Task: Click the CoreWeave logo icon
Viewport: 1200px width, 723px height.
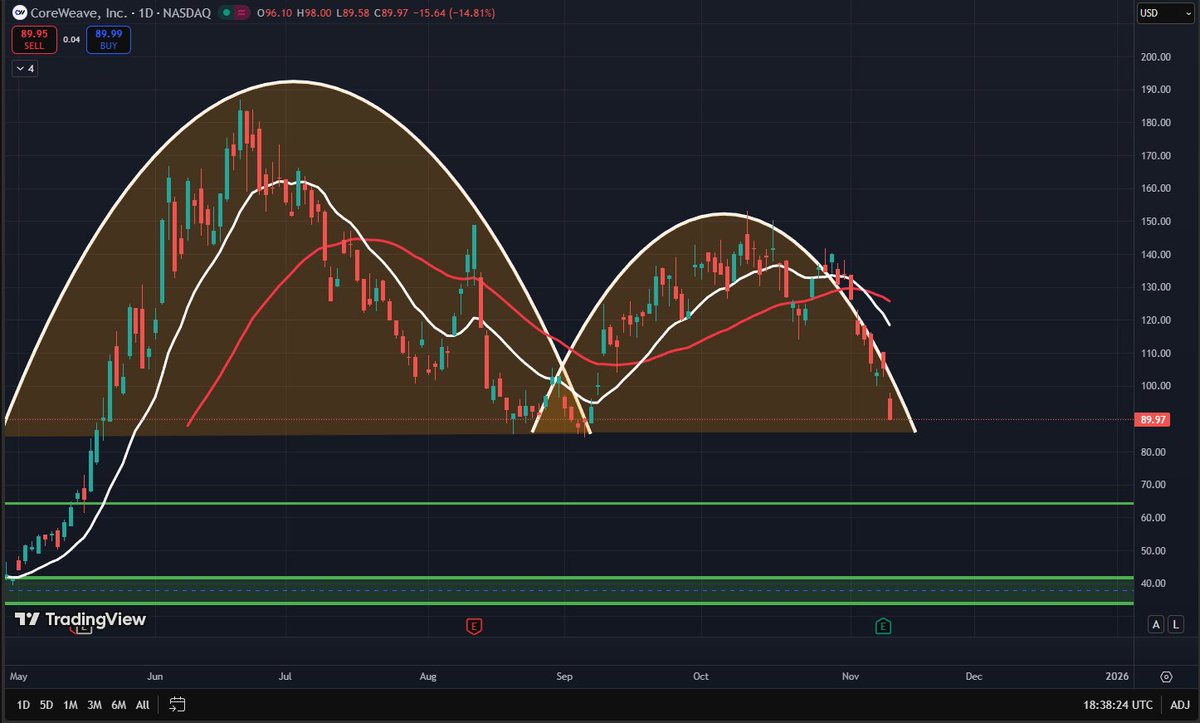Action: click(x=20, y=14)
